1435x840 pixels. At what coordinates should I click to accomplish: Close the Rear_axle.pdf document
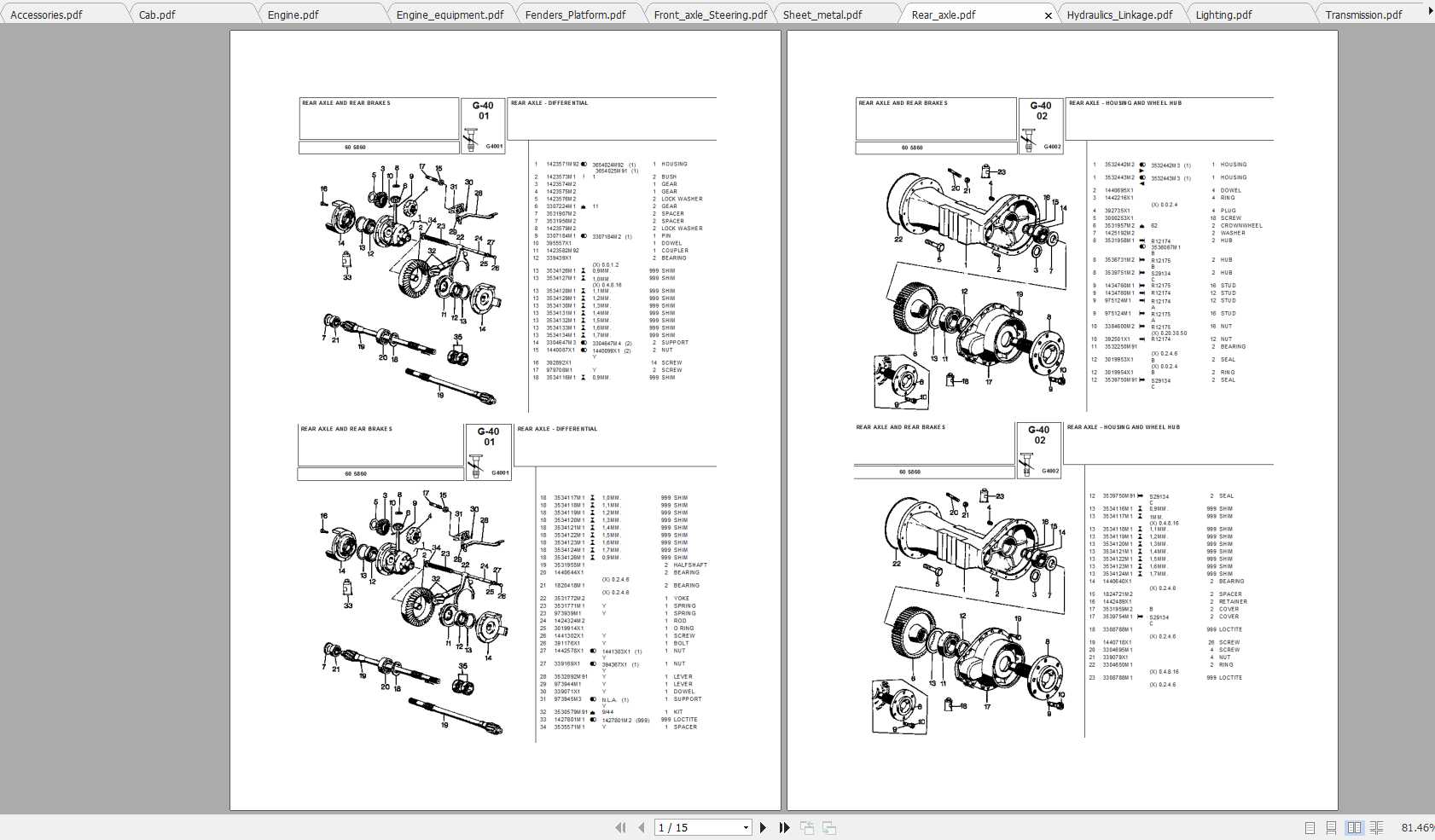(1049, 14)
